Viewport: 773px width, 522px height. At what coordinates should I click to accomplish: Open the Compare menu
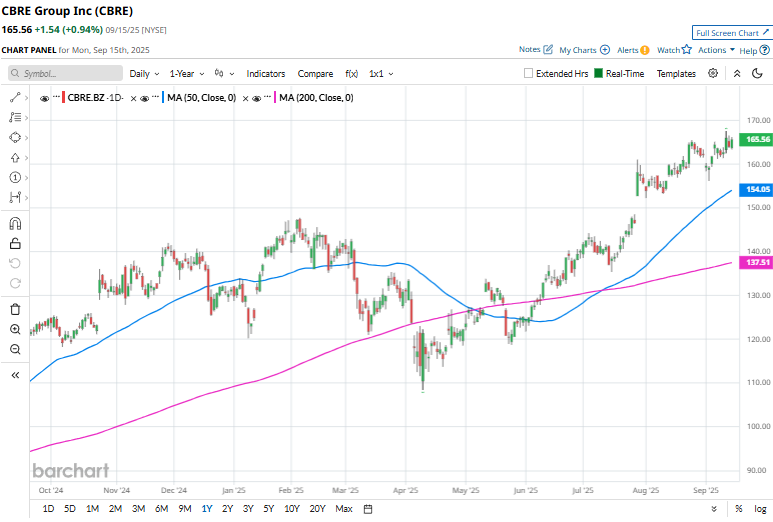315,73
